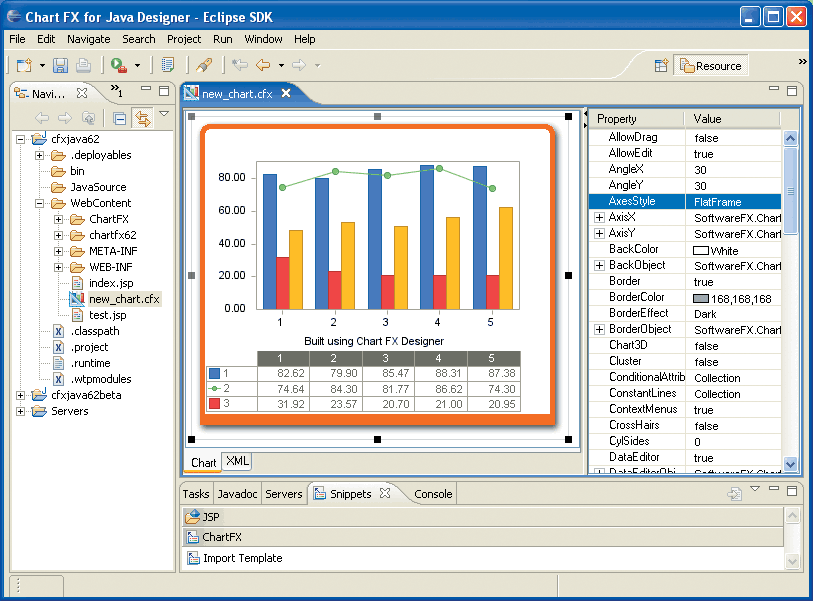Image resolution: width=813 pixels, height=601 pixels.
Task: Expand the cfxjava62beta project
Action: click(20, 395)
